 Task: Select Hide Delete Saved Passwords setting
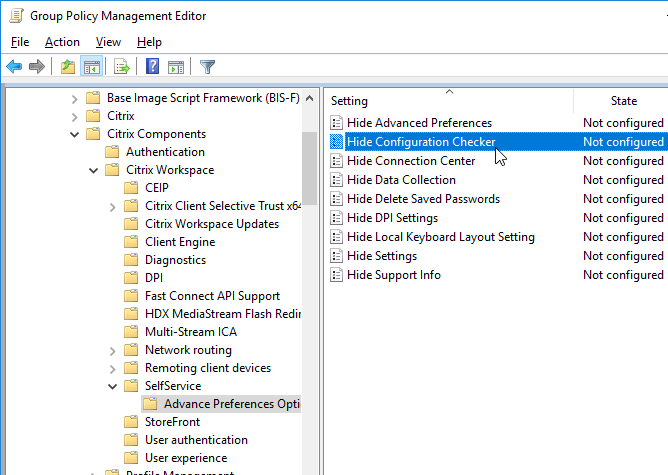click(423, 199)
